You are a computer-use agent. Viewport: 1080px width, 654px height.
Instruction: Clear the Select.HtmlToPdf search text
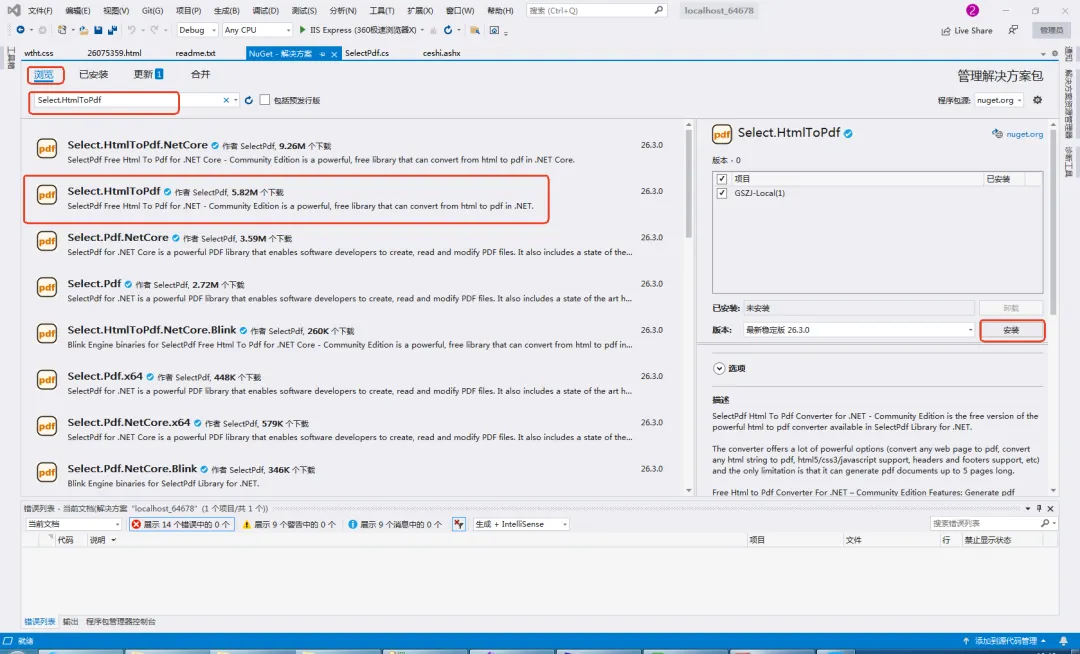click(226, 101)
